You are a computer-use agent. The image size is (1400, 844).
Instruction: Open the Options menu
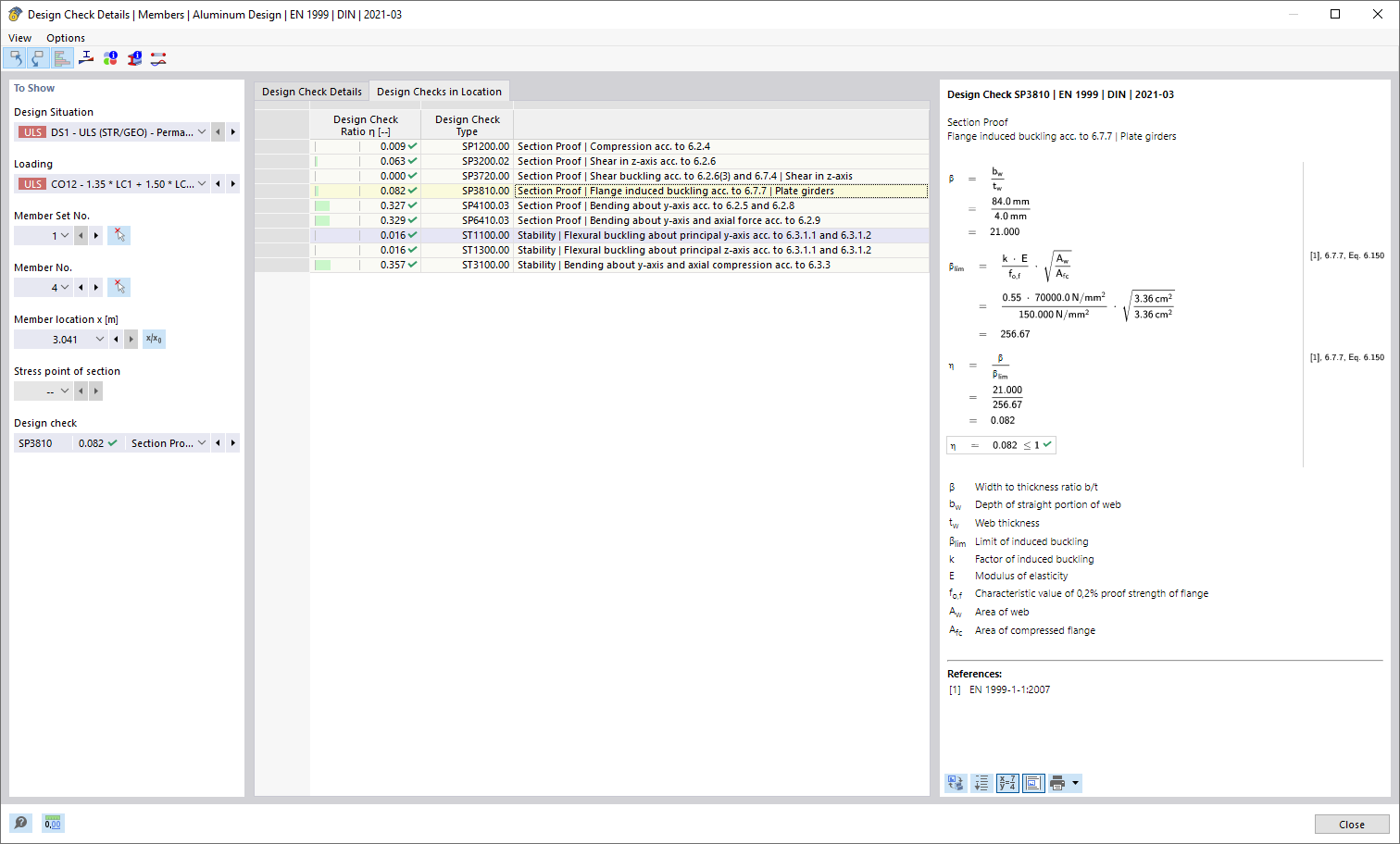pos(66,38)
